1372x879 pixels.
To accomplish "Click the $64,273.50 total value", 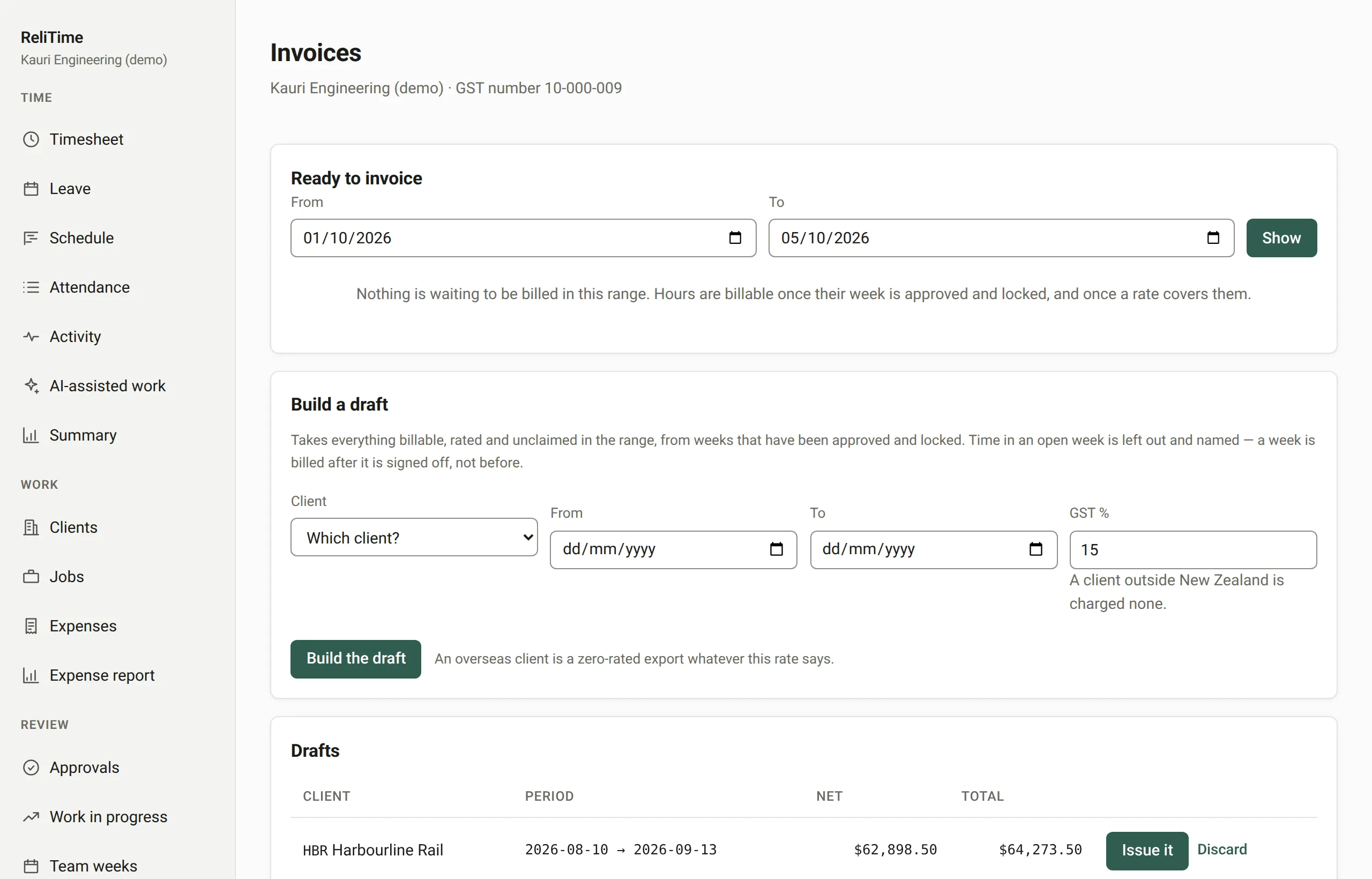I will tap(1040, 850).
